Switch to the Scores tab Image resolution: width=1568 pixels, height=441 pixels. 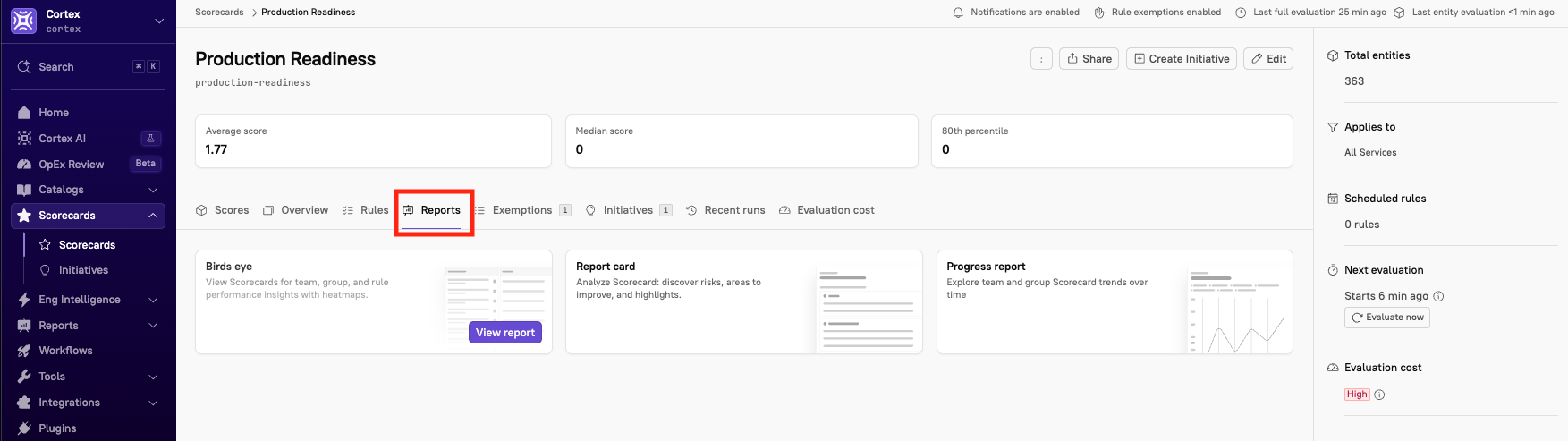tap(223, 210)
